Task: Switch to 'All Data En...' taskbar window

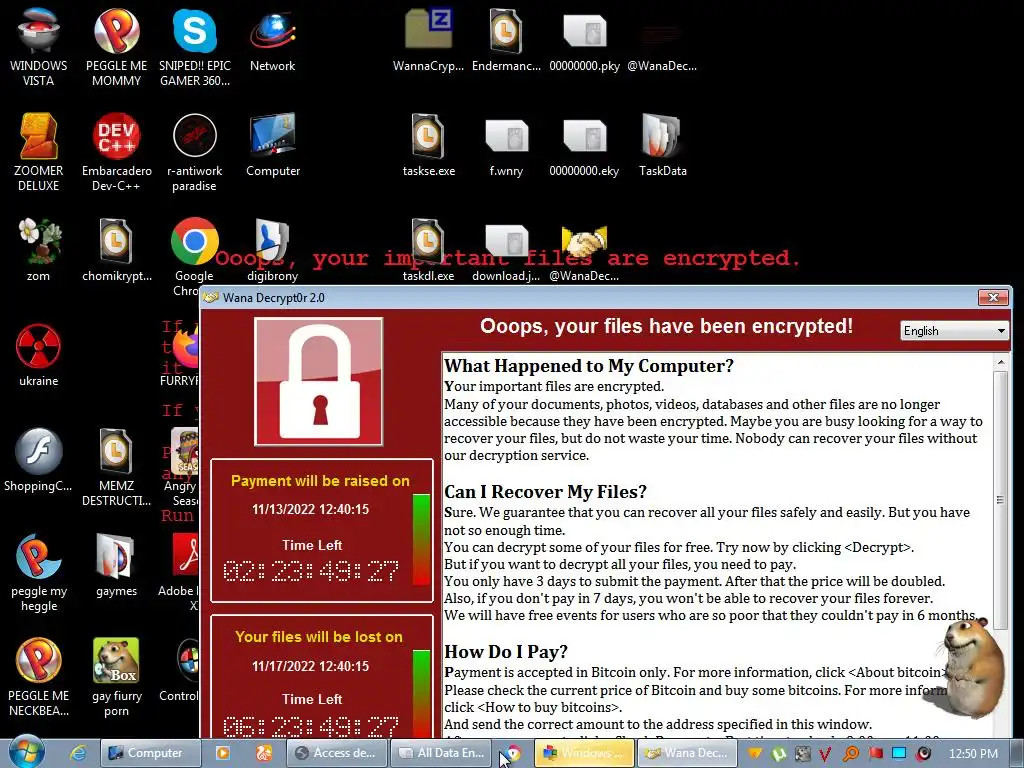Action: click(442, 753)
